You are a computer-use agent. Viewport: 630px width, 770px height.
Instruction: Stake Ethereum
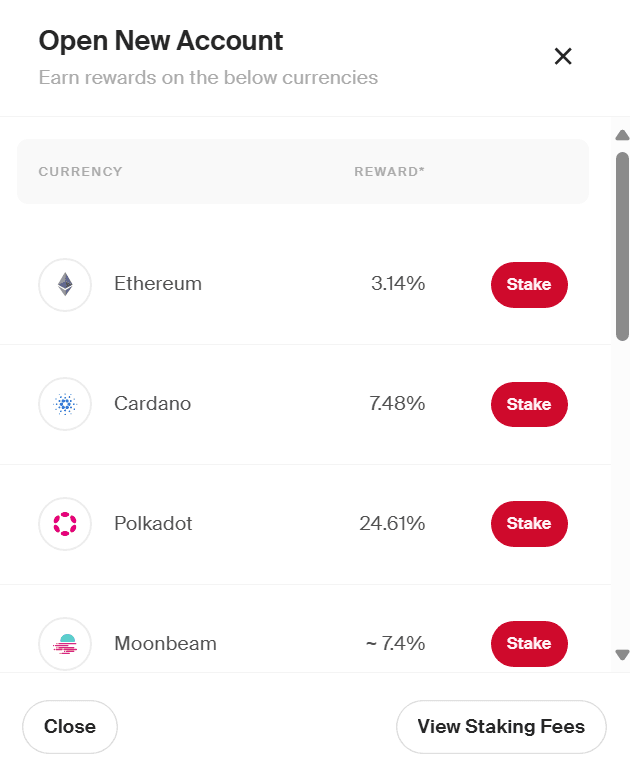pyautogui.click(x=529, y=284)
